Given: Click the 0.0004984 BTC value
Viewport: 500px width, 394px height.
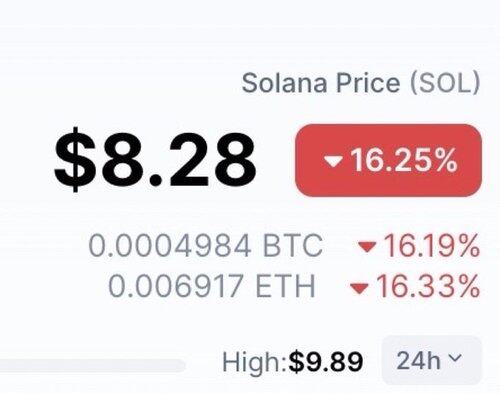Looking at the screenshot, I should pos(206,246).
